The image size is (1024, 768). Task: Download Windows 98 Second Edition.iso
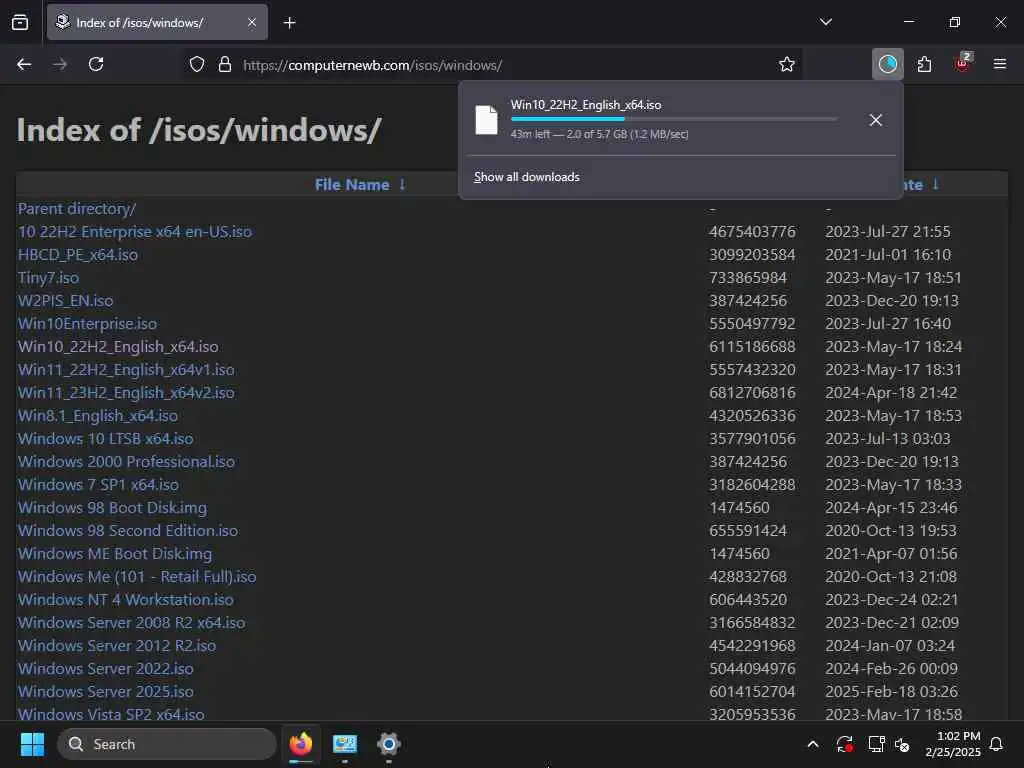(128, 530)
